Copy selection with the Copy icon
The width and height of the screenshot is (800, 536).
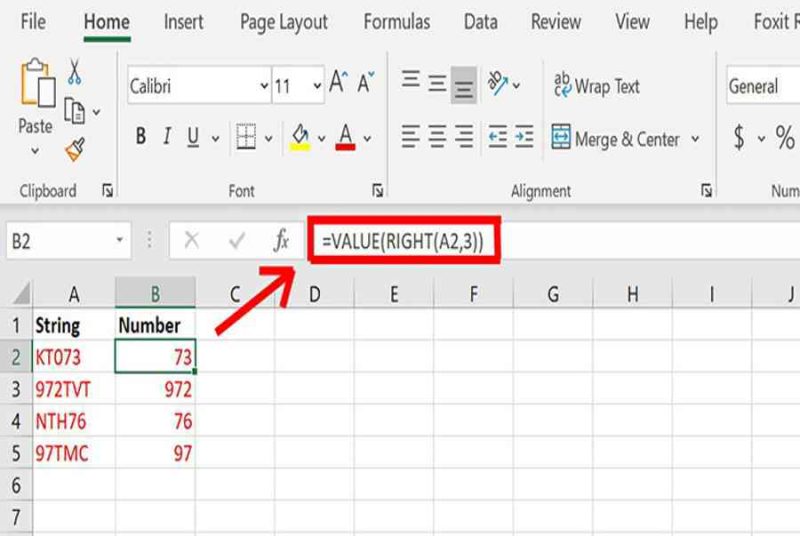click(x=74, y=111)
